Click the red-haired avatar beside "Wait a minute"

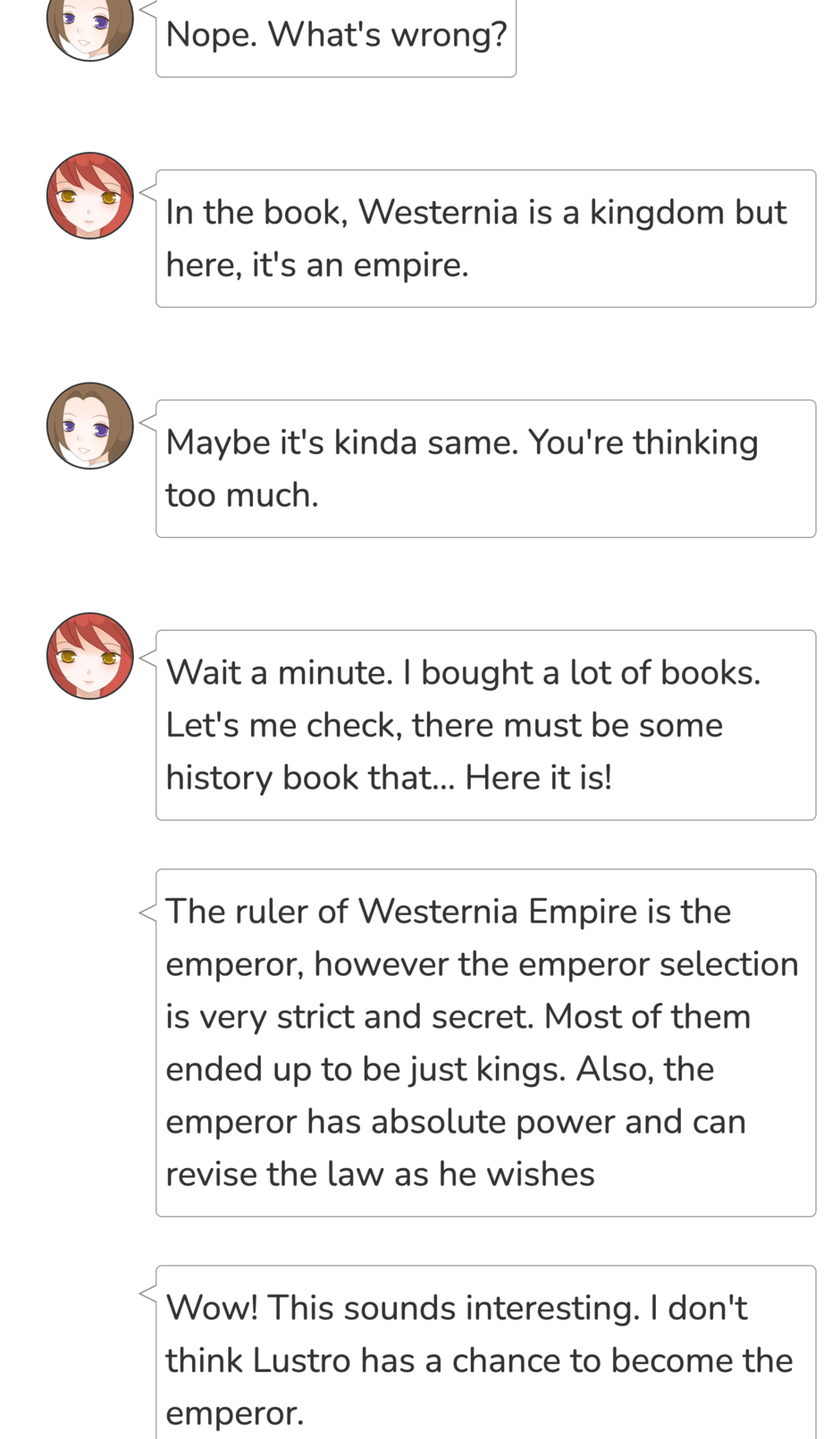[x=89, y=655]
